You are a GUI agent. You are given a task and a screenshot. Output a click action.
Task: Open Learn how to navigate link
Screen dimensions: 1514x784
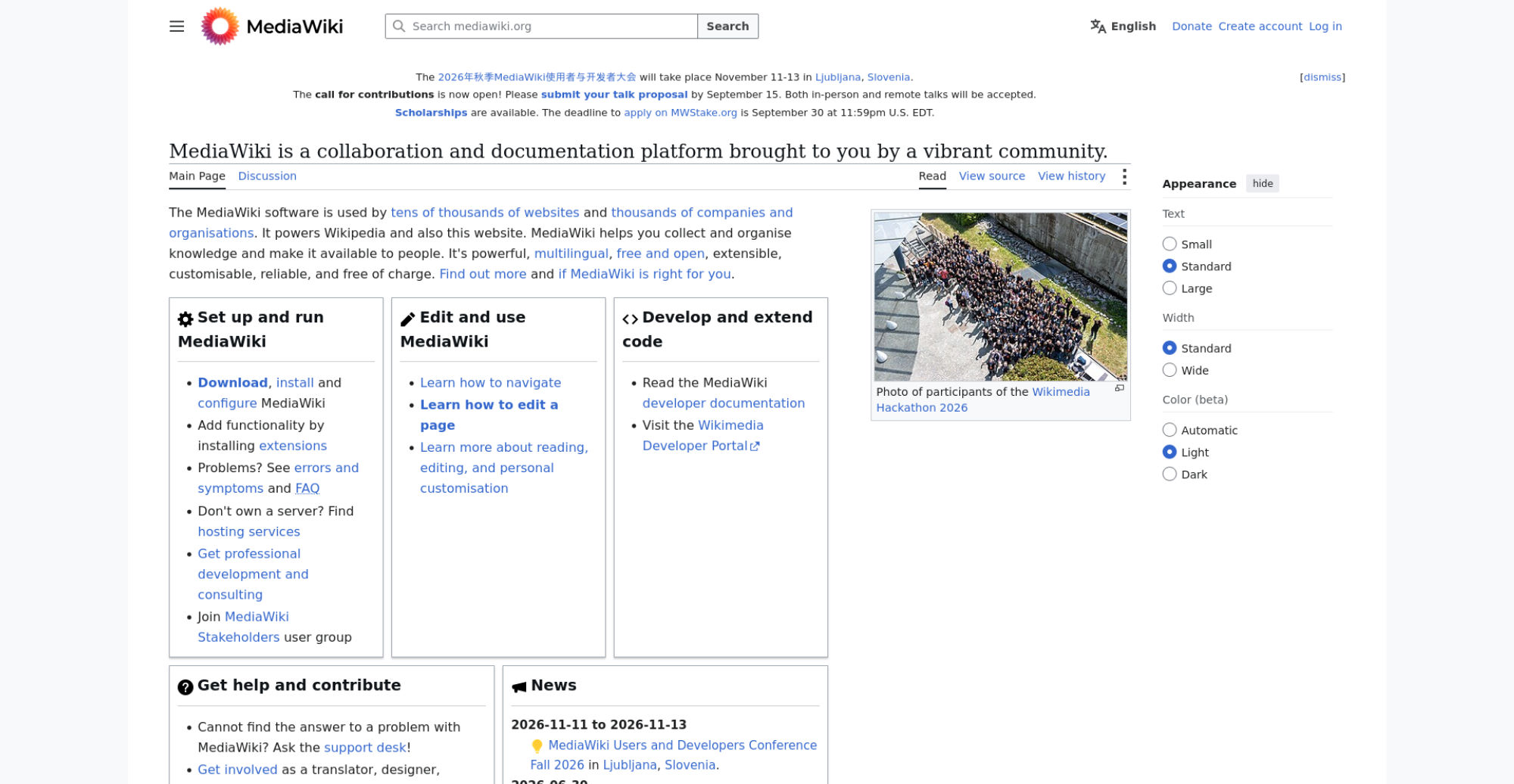tap(491, 383)
